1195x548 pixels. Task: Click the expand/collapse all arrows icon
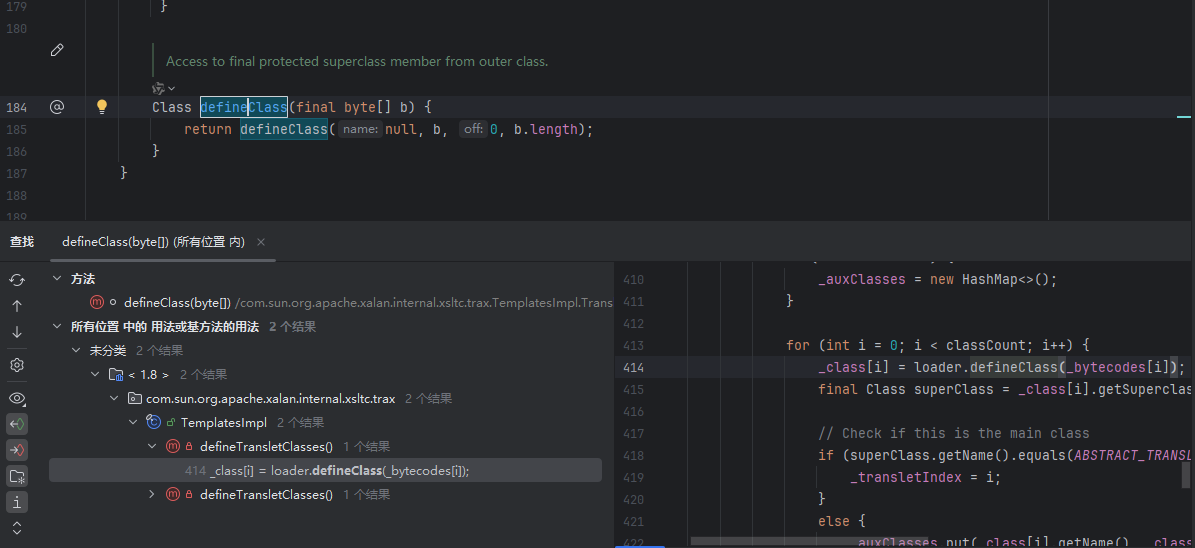17,527
